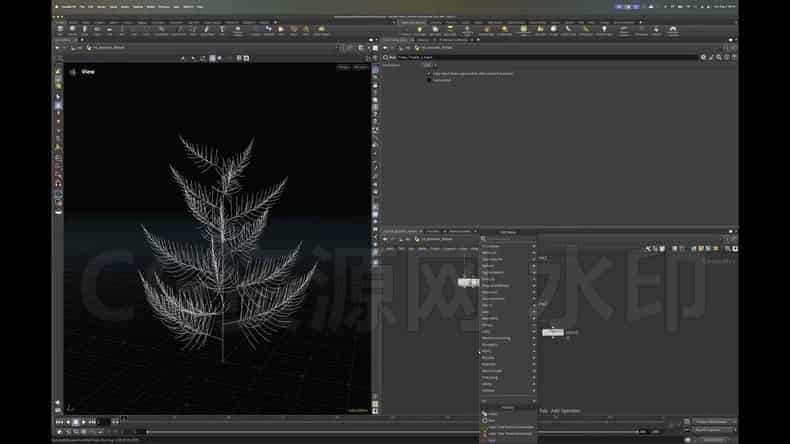Select the Platonic Solids shelf tool

pos(238,30)
